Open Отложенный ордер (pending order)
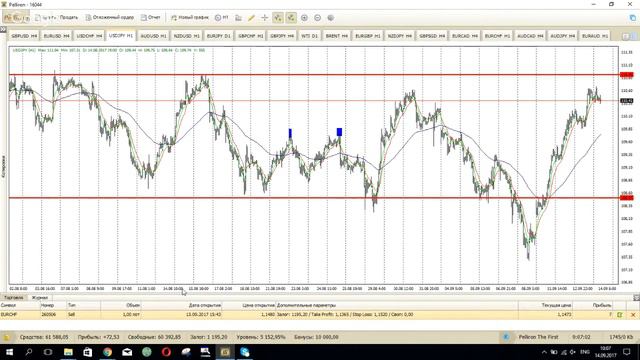The width and height of the screenshot is (640, 360). 110,18
